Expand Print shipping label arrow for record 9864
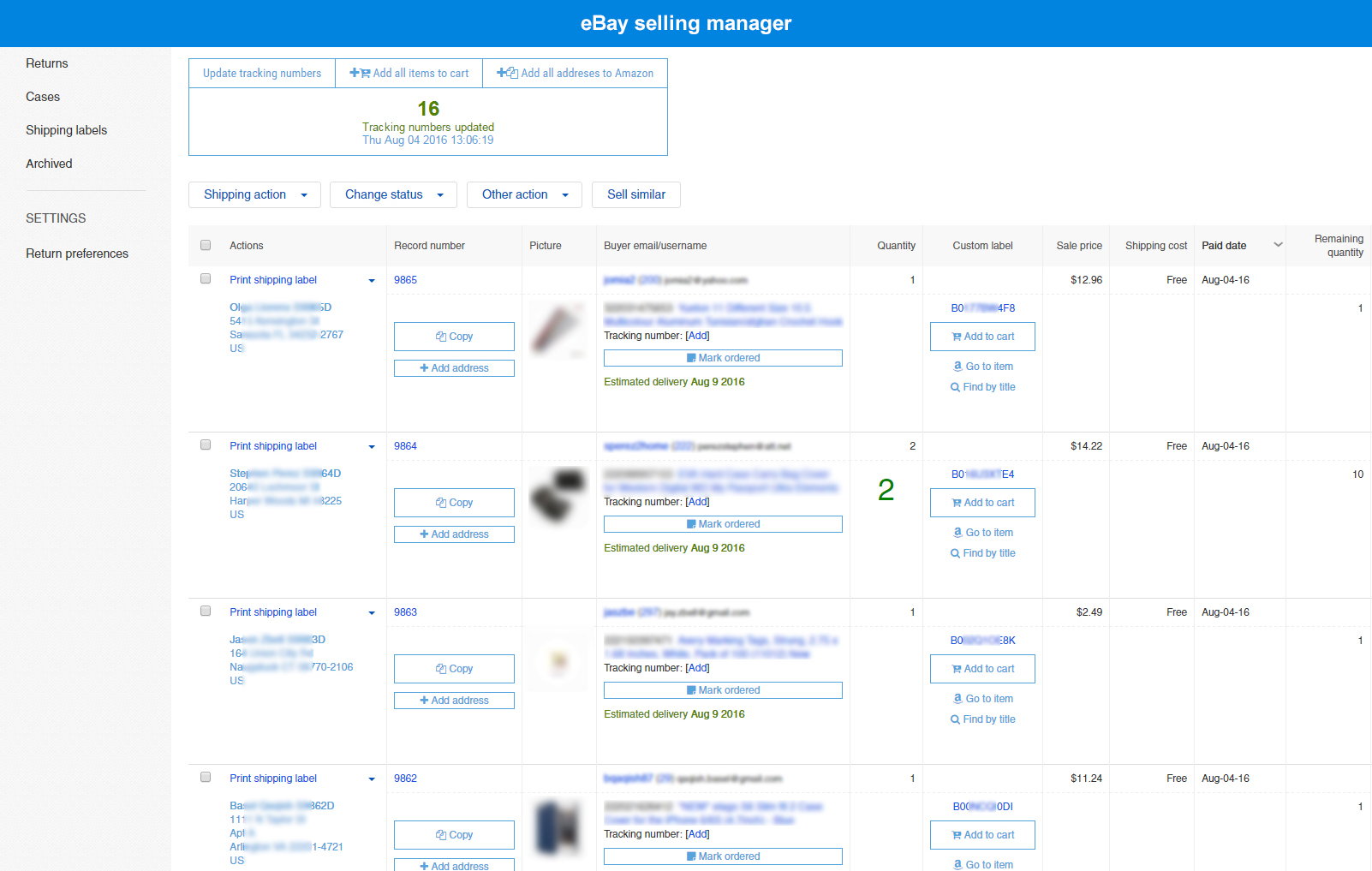This screenshot has width=1372, height=871. (x=372, y=447)
